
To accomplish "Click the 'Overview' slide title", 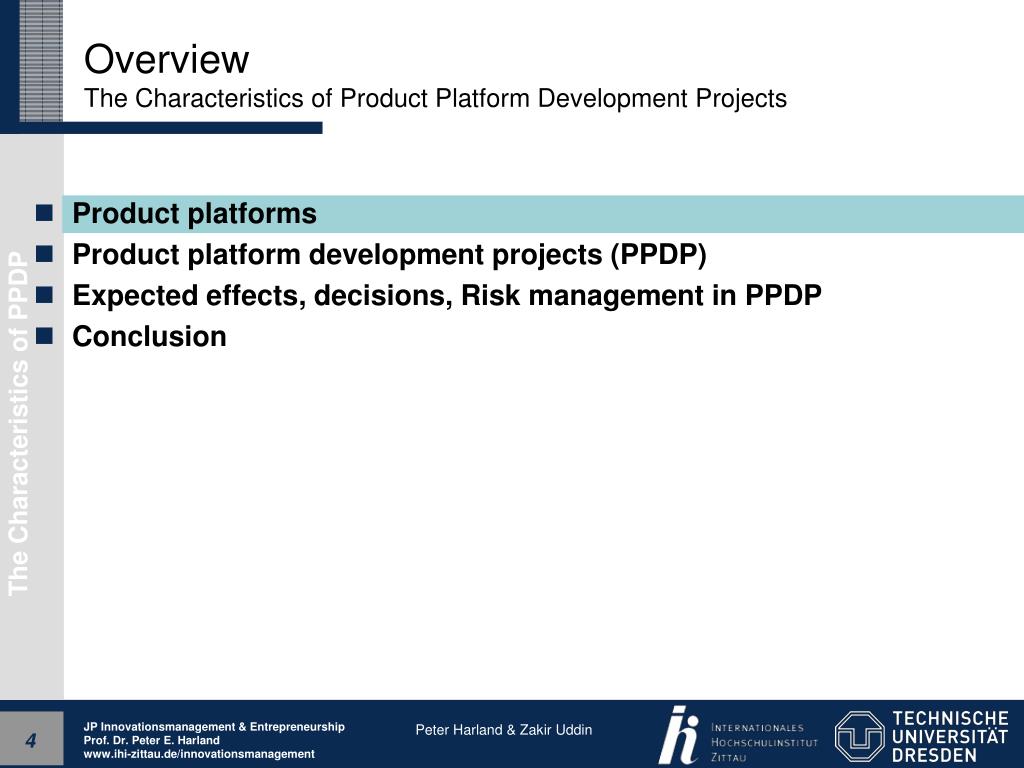I will pos(167,59).
